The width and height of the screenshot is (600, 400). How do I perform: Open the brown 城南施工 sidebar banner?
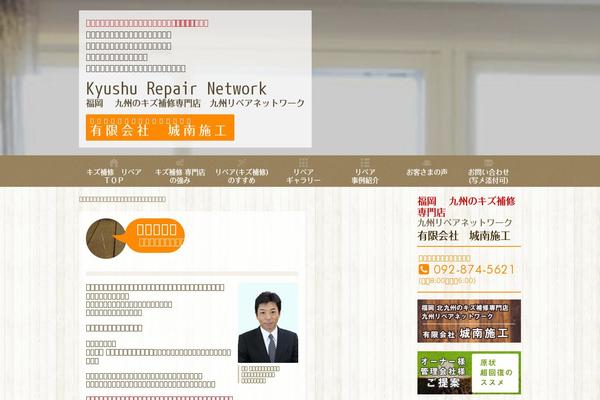(x=469, y=321)
